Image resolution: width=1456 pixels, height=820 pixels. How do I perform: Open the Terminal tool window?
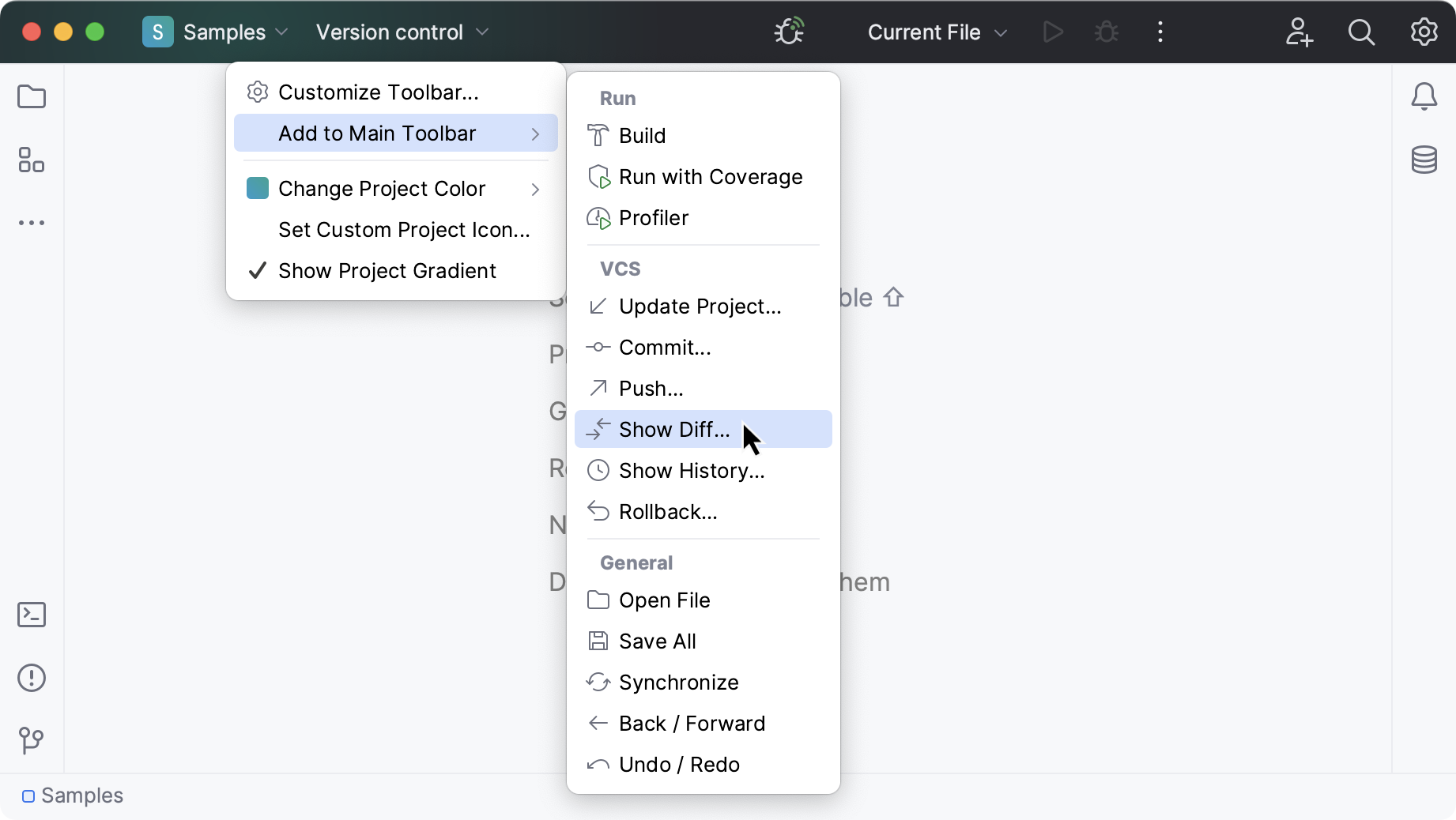31,615
